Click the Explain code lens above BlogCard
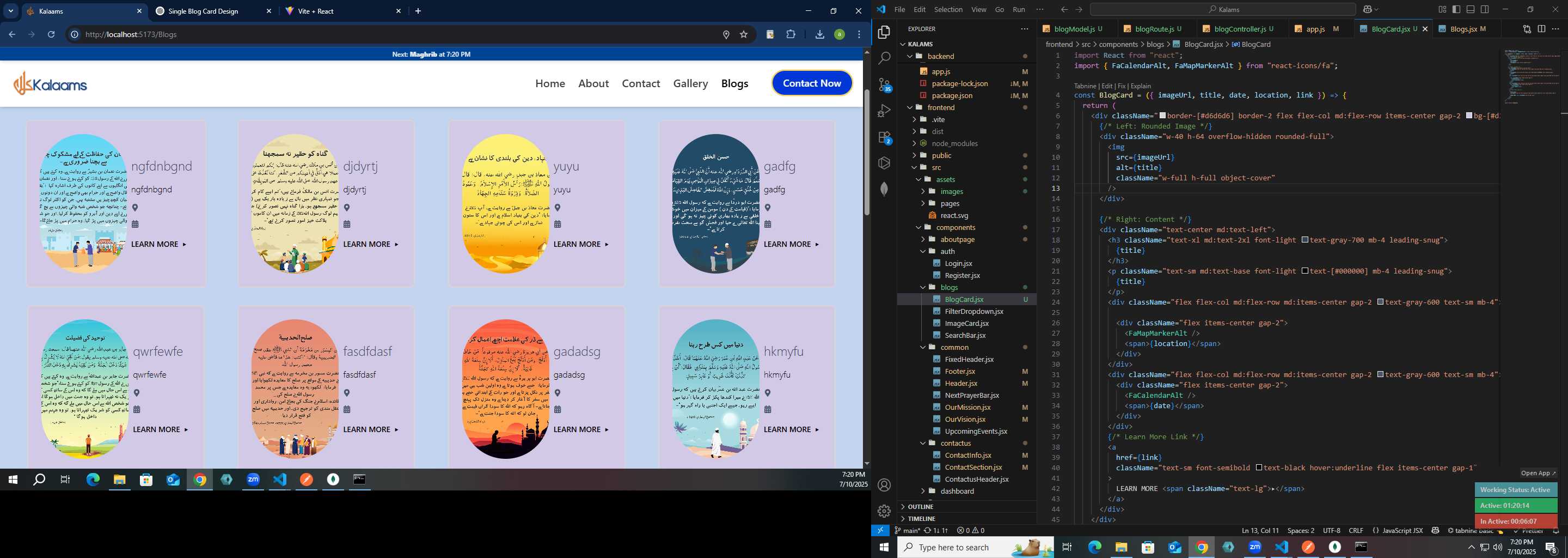1568x558 pixels. pyautogui.click(x=1141, y=86)
